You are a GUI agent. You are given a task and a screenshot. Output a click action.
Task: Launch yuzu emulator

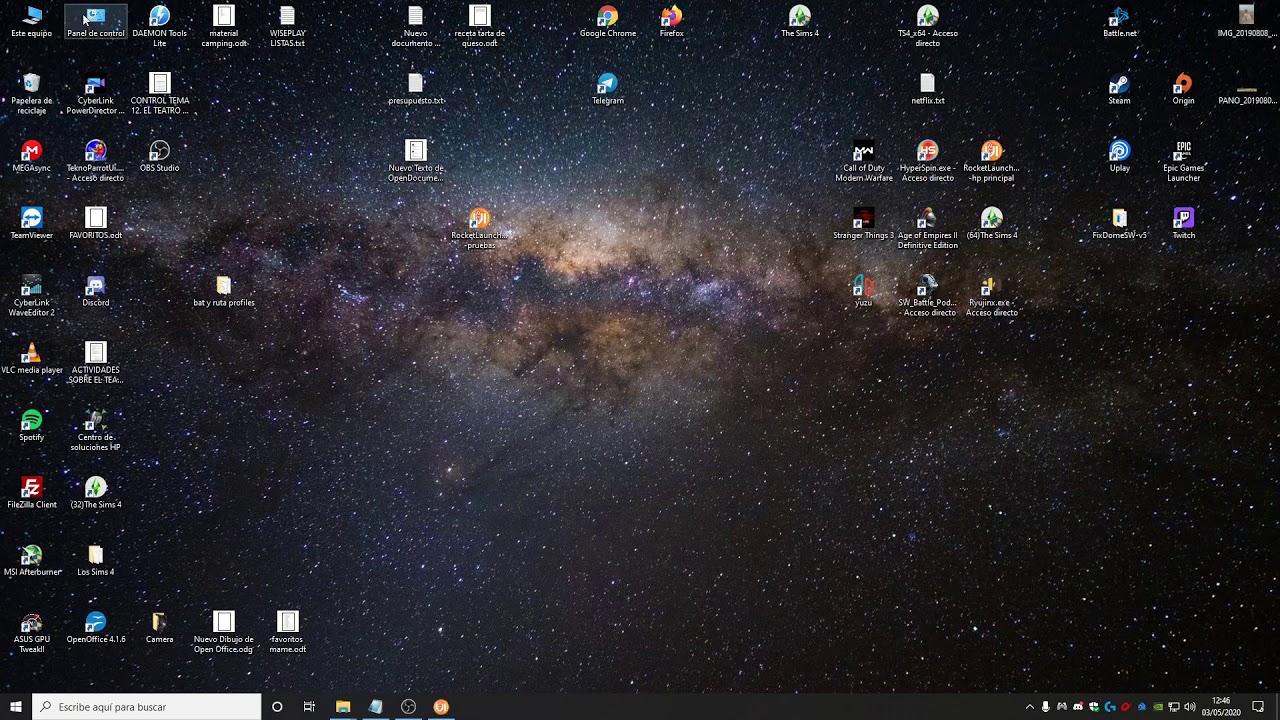(864, 291)
